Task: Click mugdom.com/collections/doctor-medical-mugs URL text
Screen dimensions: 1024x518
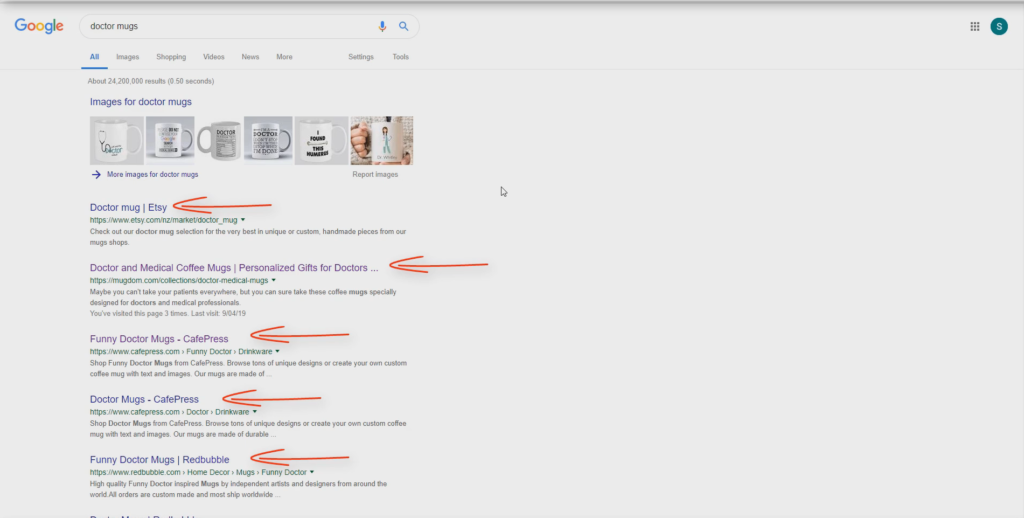Action: point(179,280)
